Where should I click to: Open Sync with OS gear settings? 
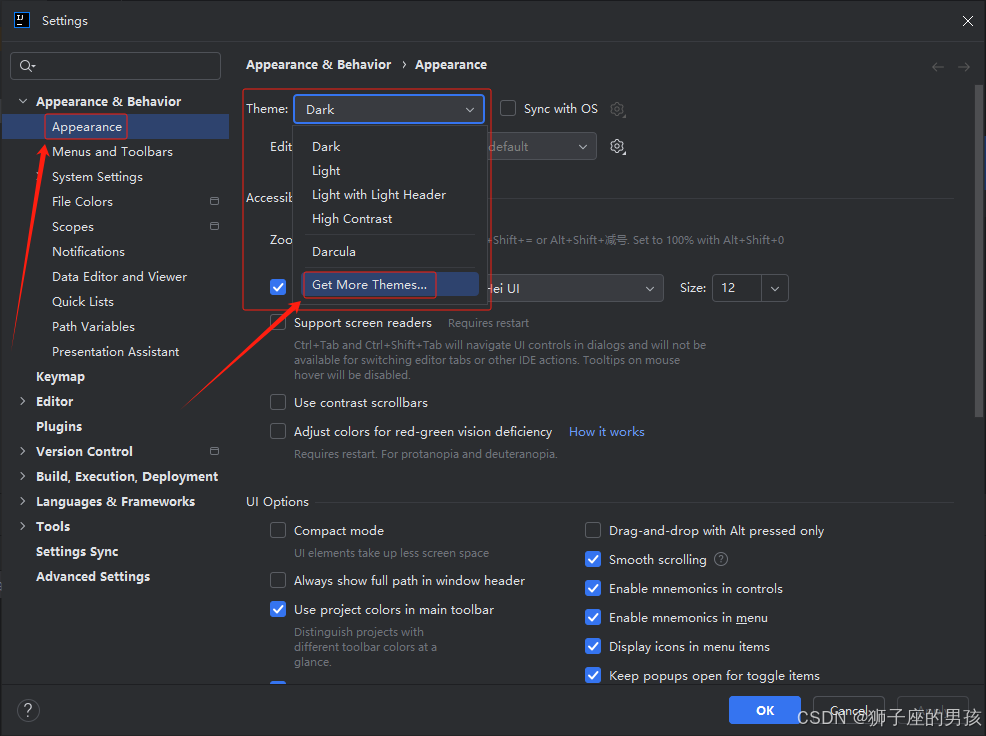(618, 109)
